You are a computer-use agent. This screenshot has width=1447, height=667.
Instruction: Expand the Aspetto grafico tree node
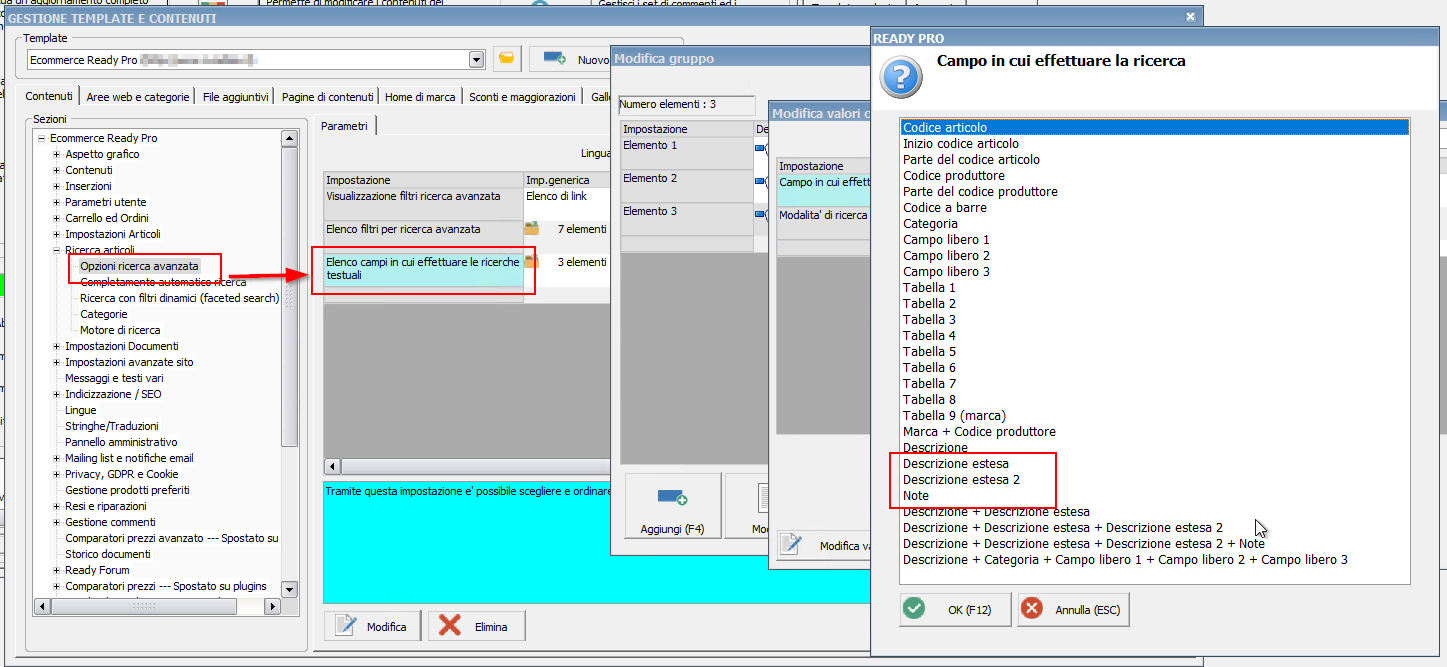point(57,154)
